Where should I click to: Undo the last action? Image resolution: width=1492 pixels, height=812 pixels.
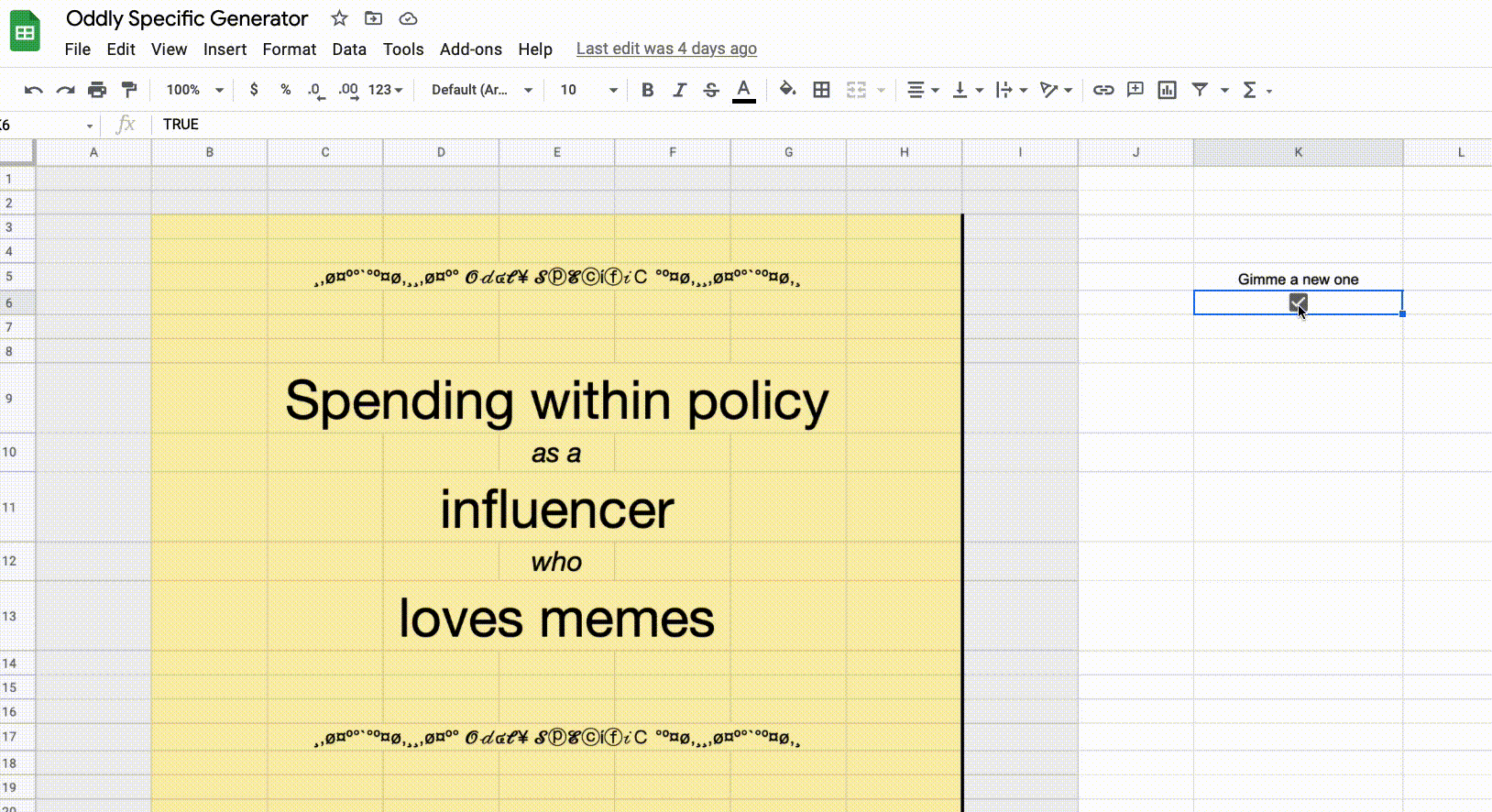(34, 90)
